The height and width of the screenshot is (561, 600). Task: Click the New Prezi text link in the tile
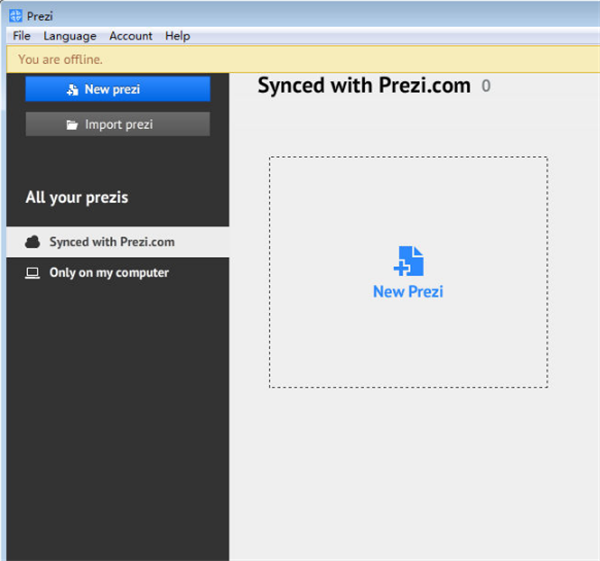pos(408,292)
